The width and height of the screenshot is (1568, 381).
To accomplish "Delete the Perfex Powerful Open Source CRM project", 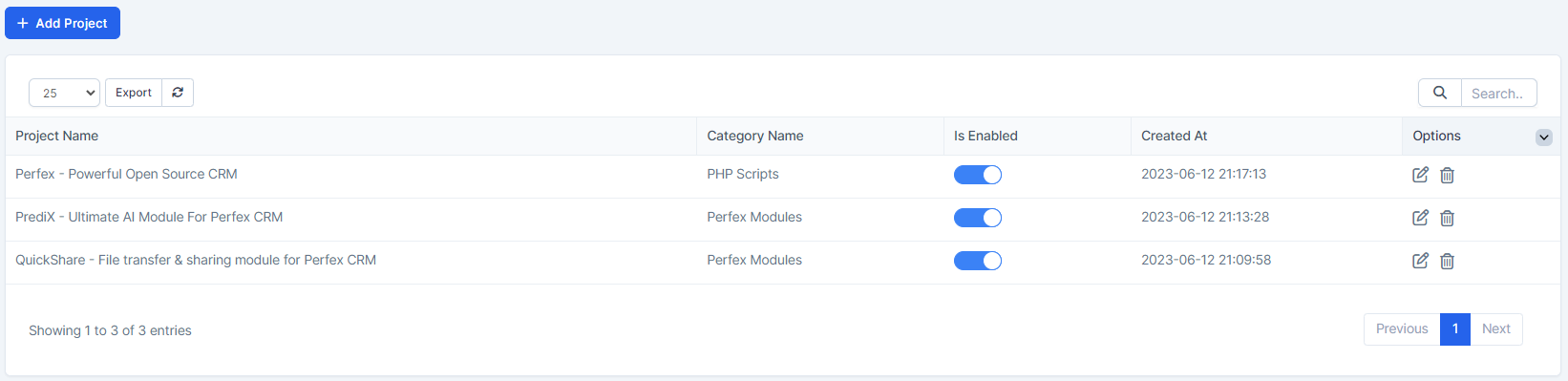I will tap(1447, 175).
